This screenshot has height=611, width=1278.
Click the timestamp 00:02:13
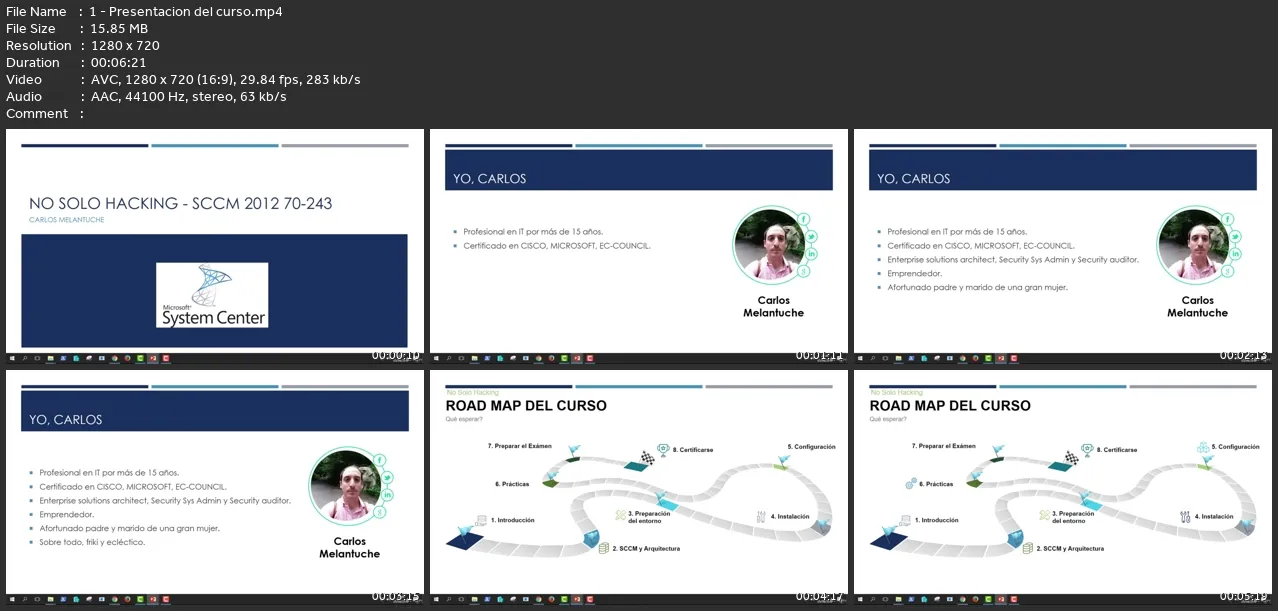click(1244, 355)
